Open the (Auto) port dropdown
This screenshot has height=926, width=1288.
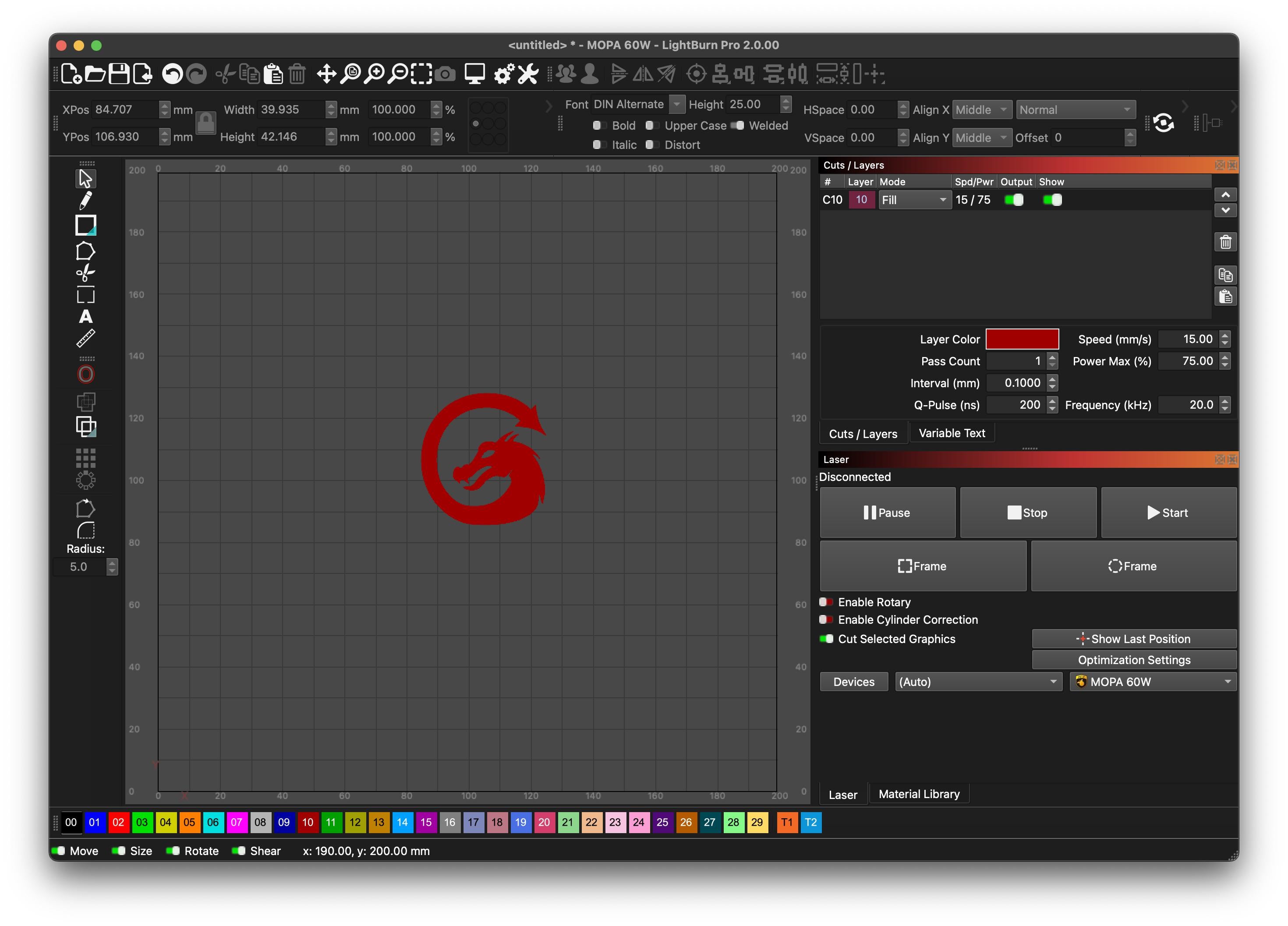[978, 682]
